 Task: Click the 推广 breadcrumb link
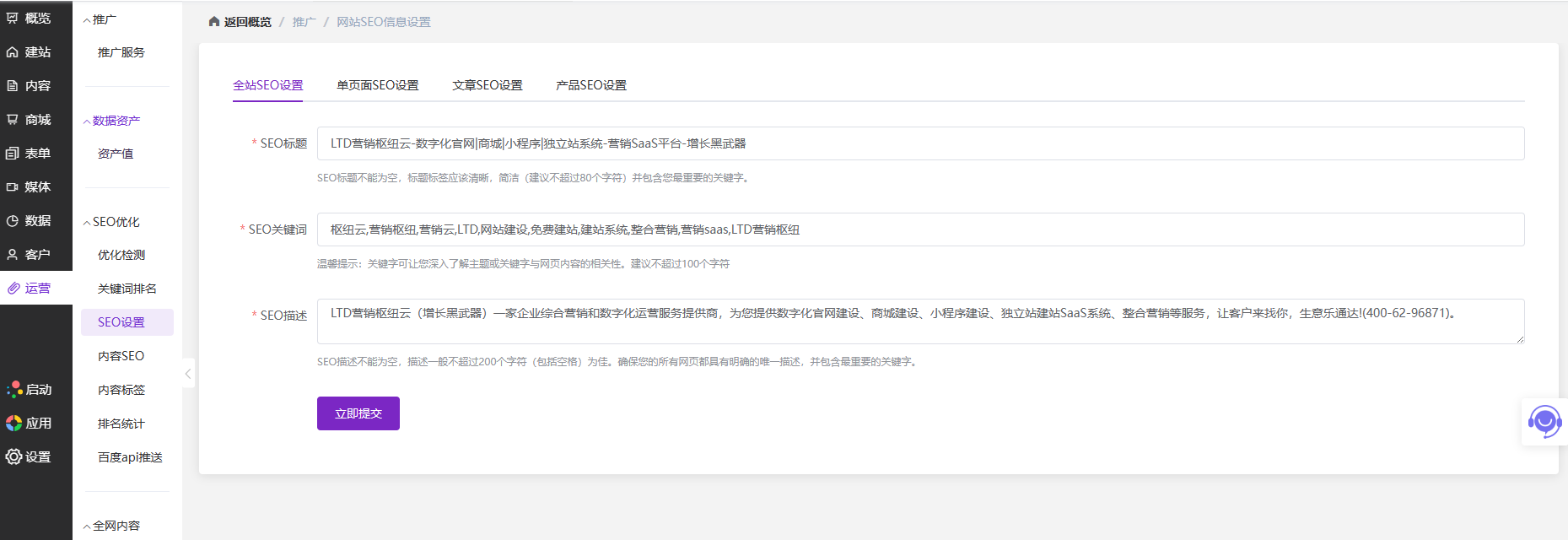(304, 22)
